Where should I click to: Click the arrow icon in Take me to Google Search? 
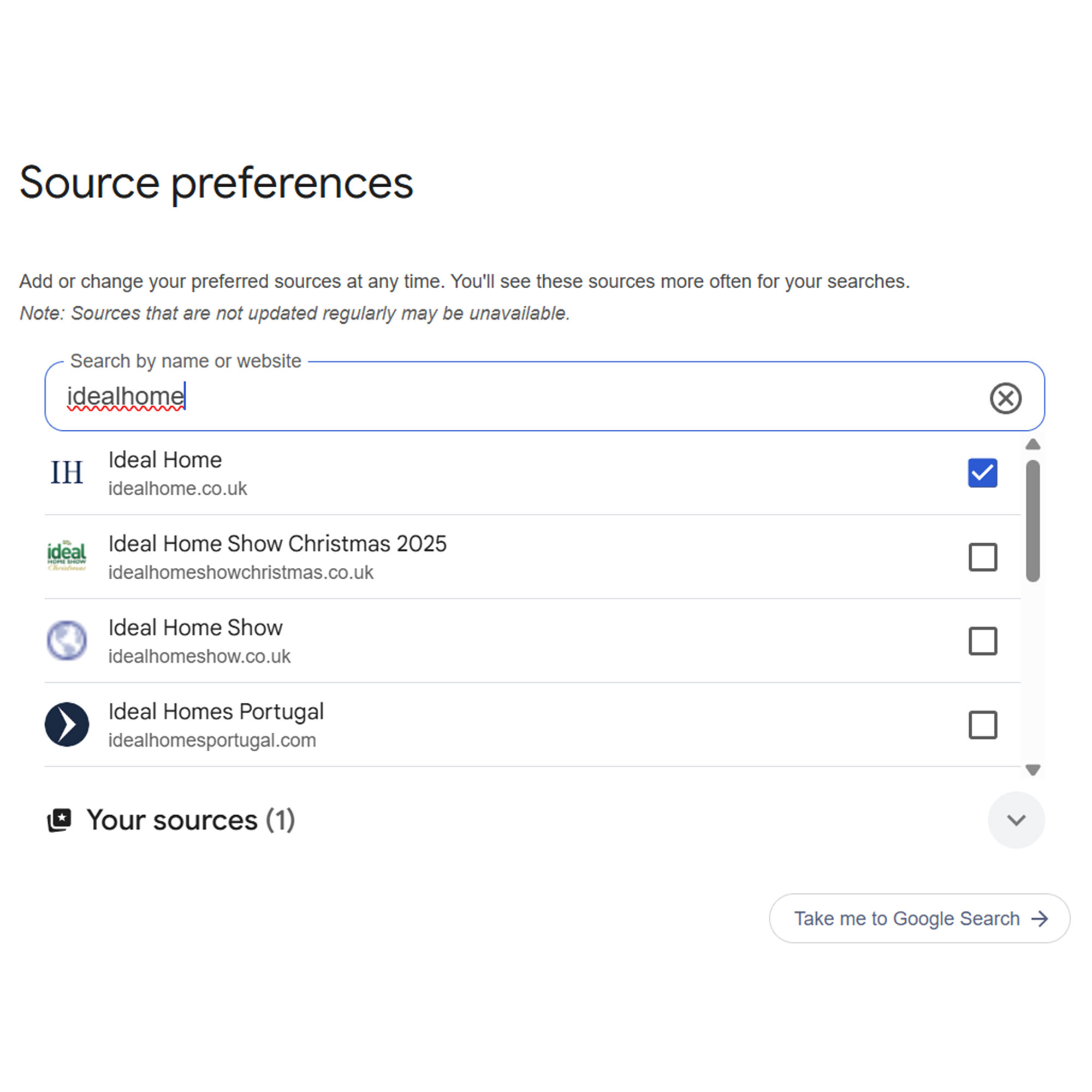tap(1040, 918)
